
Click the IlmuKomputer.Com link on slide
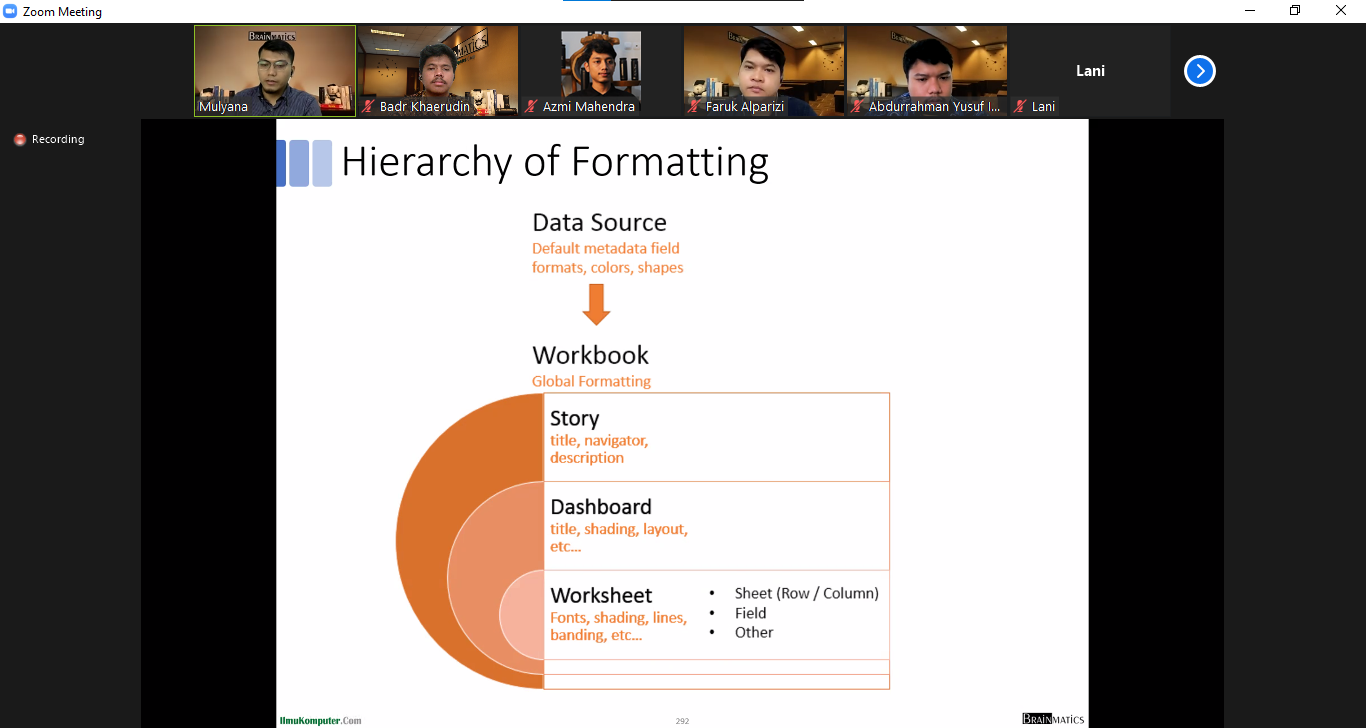tap(320, 720)
